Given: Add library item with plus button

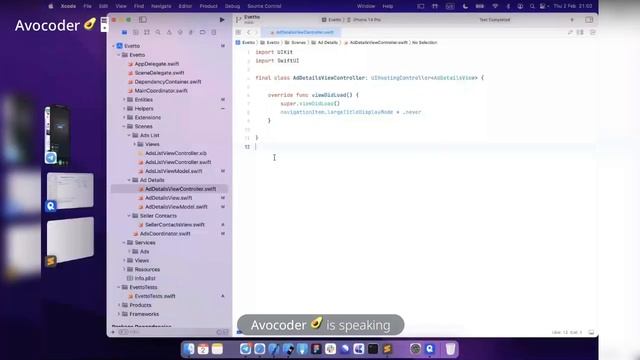Looking at the screenshot, I should pyautogui.click(x=572, y=20).
